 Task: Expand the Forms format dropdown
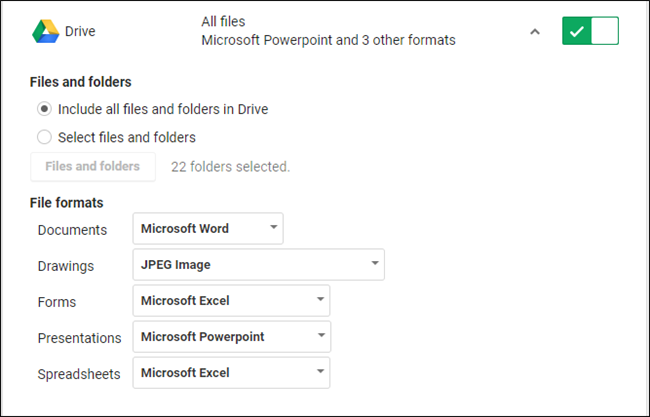point(231,301)
